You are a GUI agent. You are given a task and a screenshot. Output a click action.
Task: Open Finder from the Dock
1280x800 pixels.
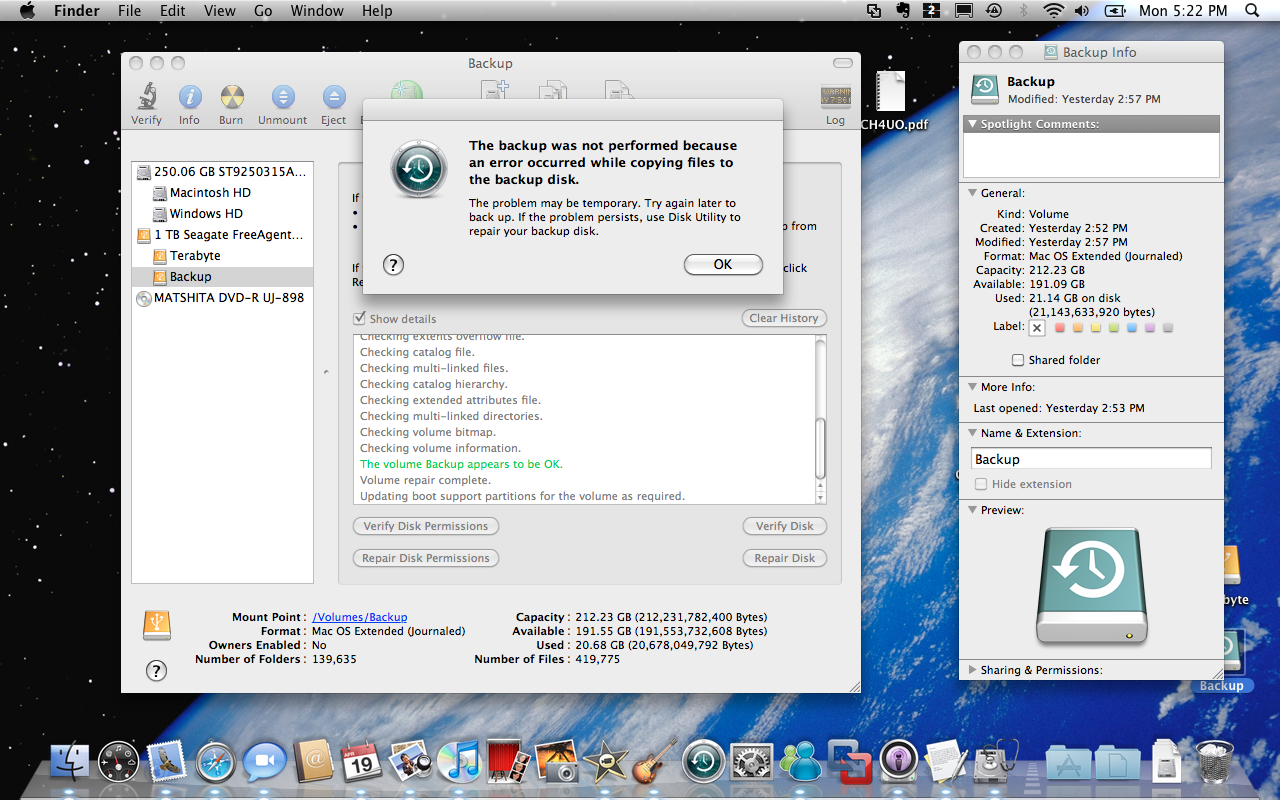coord(70,762)
